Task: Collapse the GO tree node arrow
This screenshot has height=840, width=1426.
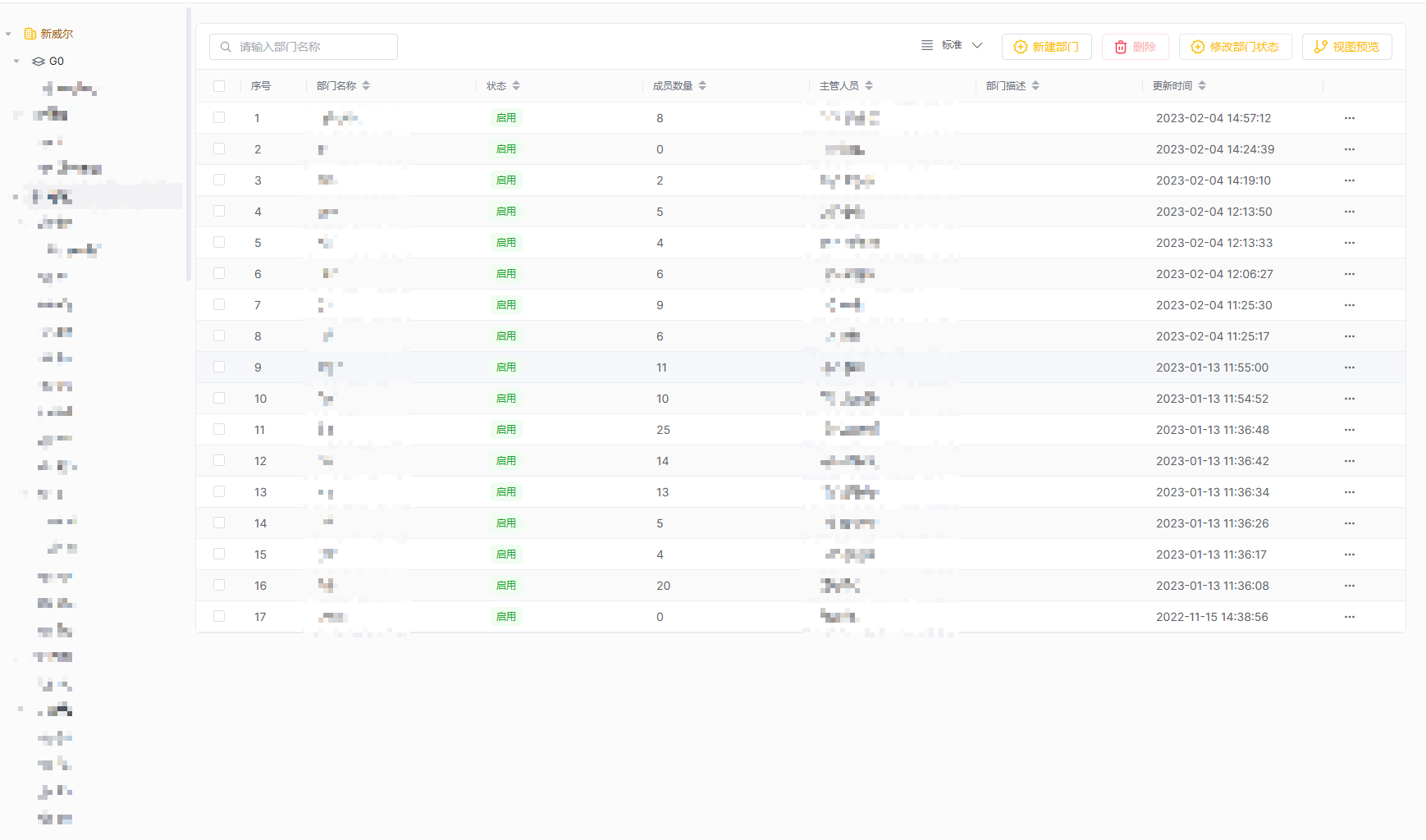Action: (16, 62)
